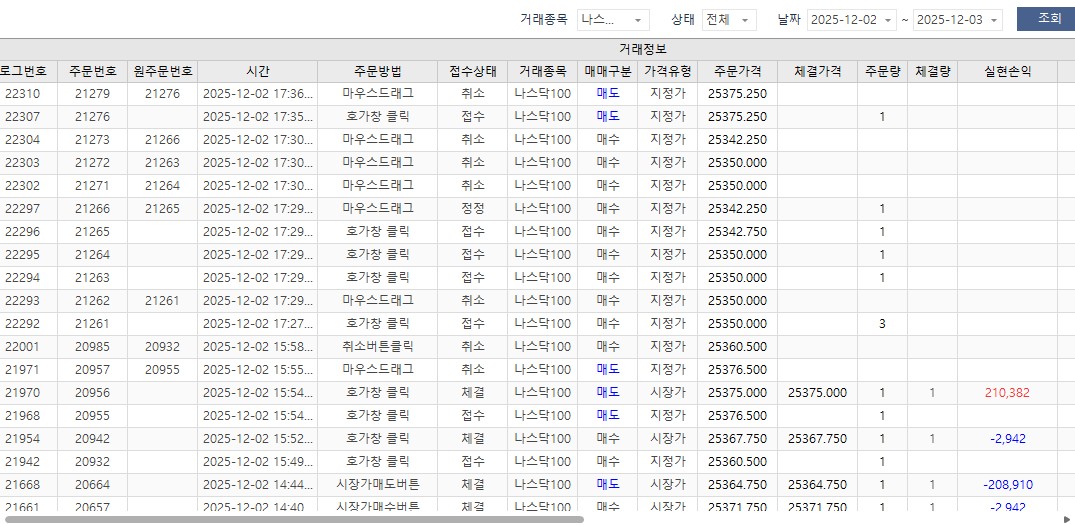The image size is (1075, 525).
Task: Click the 체결량 column header
Action: (932, 71)
